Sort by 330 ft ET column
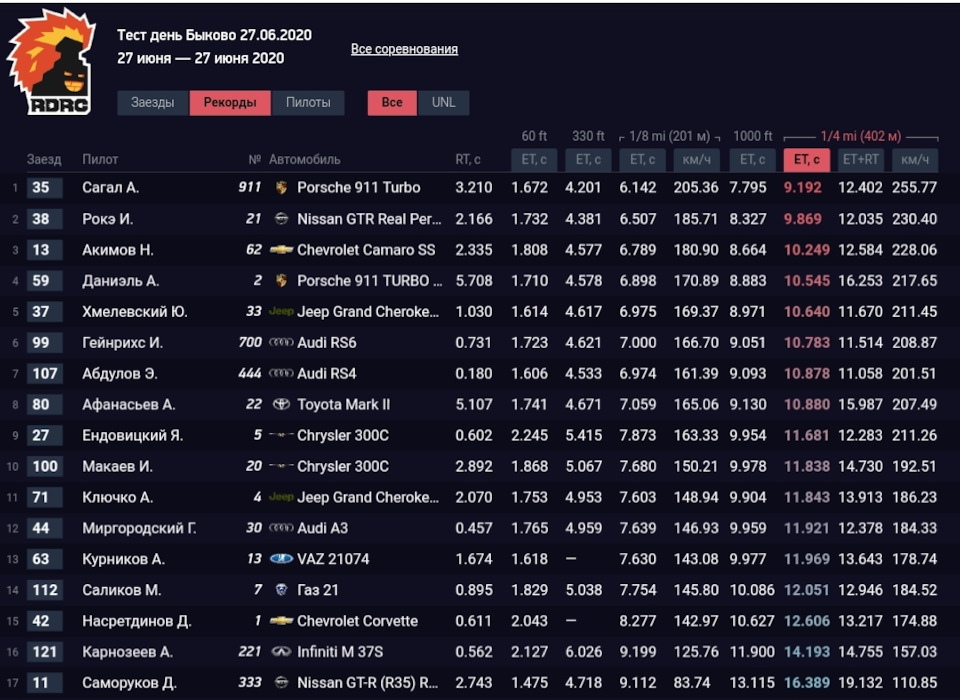Screen dimensions: 960x700 point(588,160)
